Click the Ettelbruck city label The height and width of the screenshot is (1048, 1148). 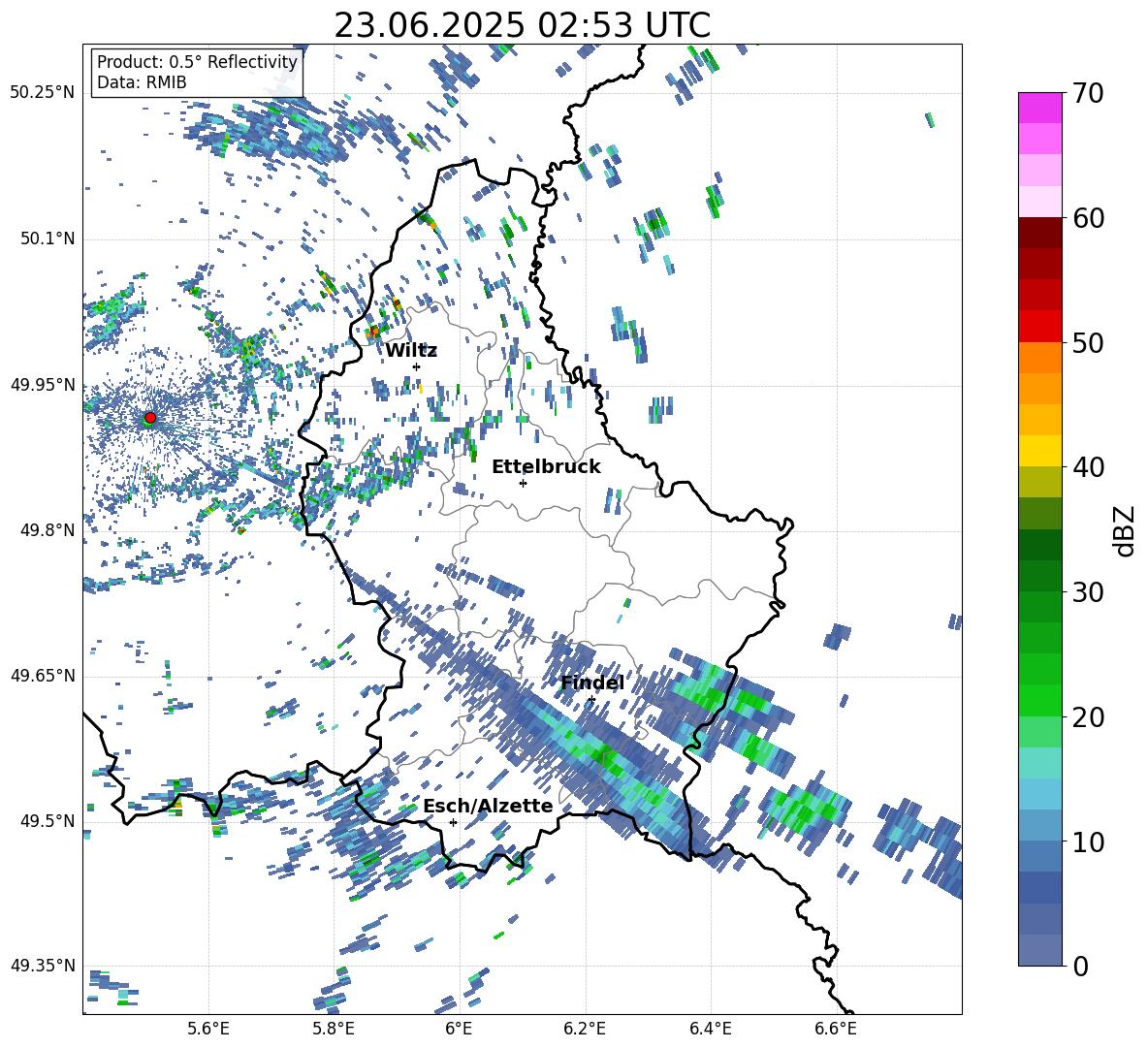click(546, 467)
